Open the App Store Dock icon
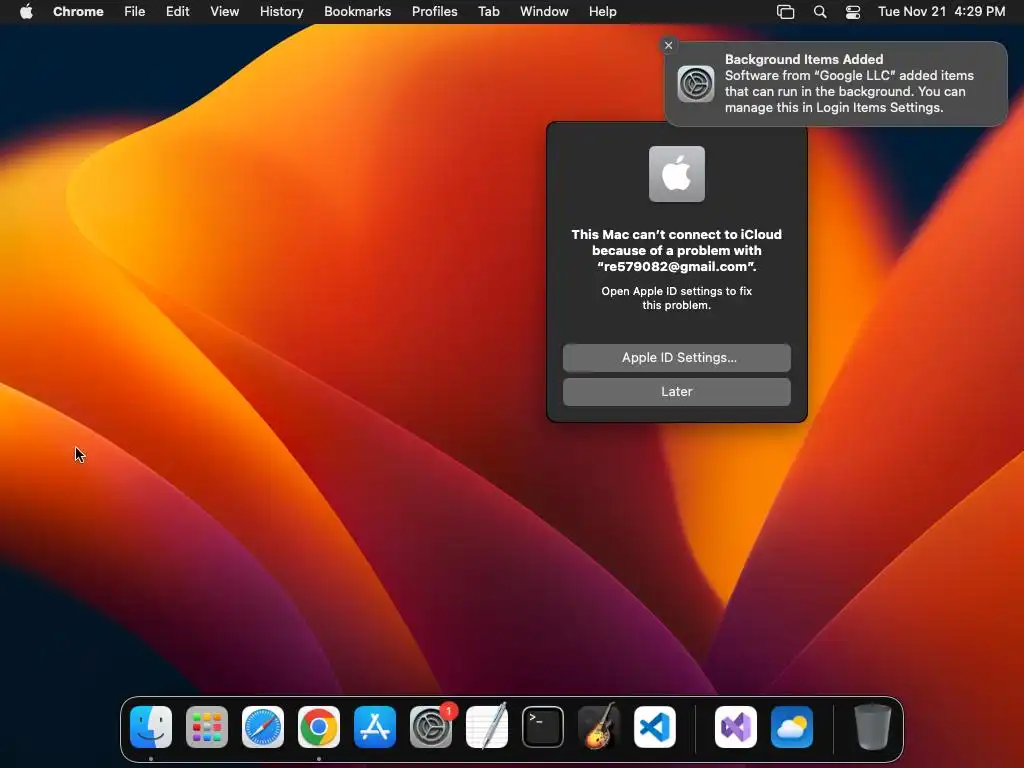Image resolution: width=1024 pixels, height=768 pixels. (x=375, y=727)
